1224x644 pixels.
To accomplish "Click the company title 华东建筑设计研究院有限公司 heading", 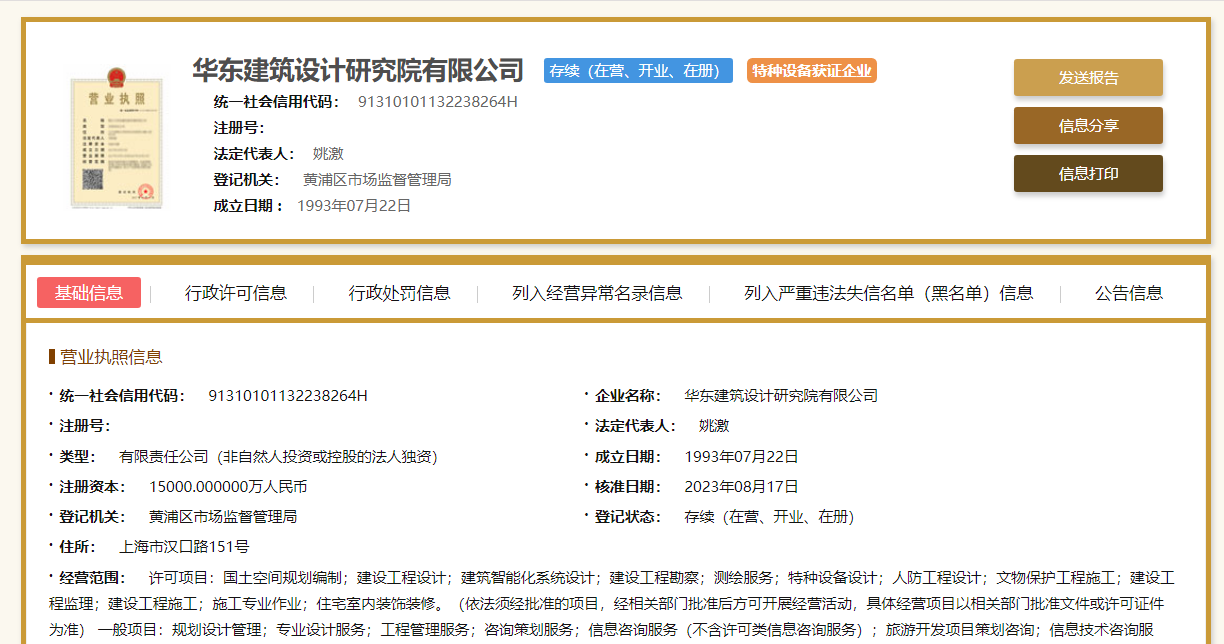I will (x=358, y=71).
